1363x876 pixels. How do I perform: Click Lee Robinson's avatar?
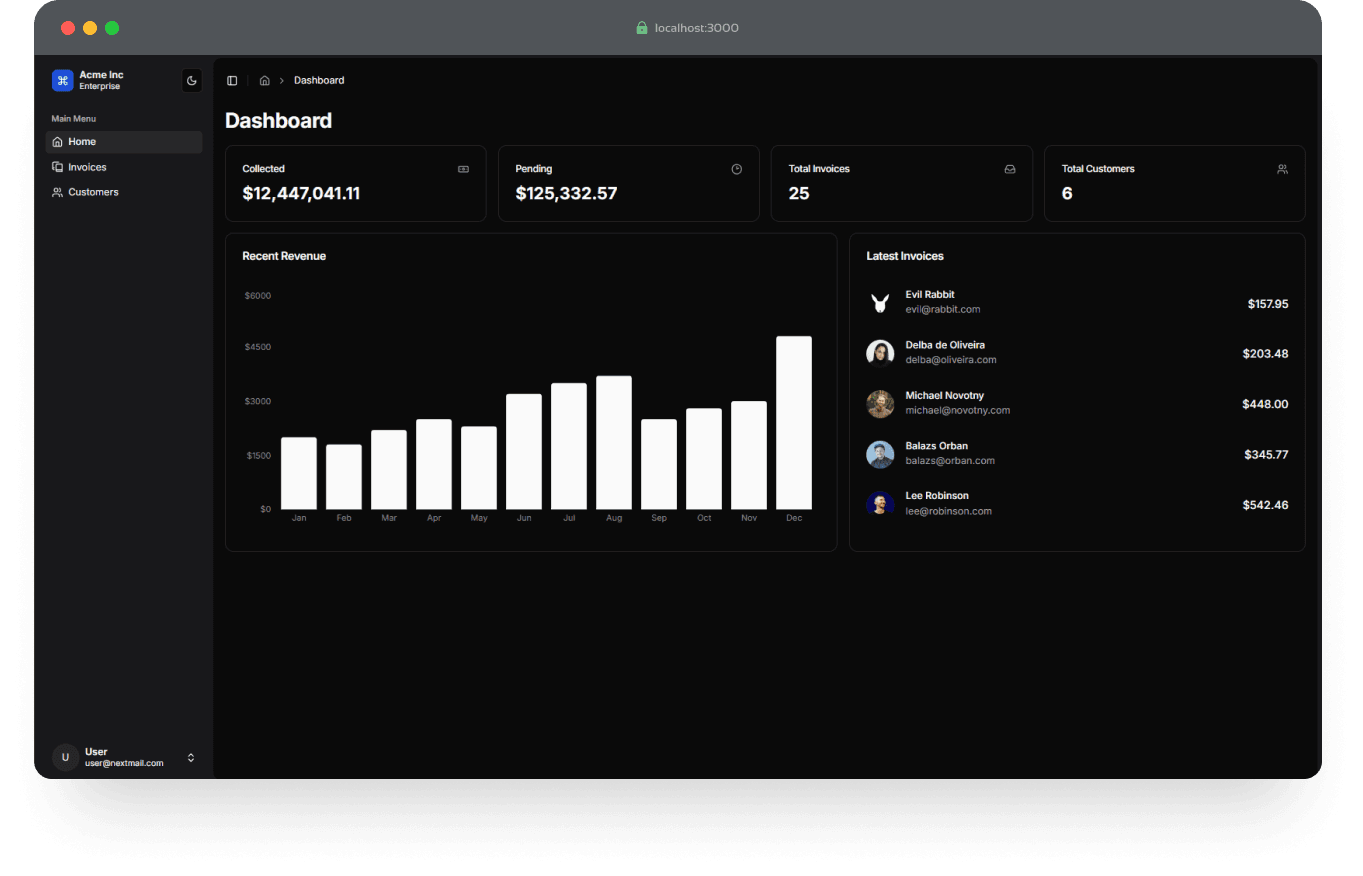[x=880, y=504]
